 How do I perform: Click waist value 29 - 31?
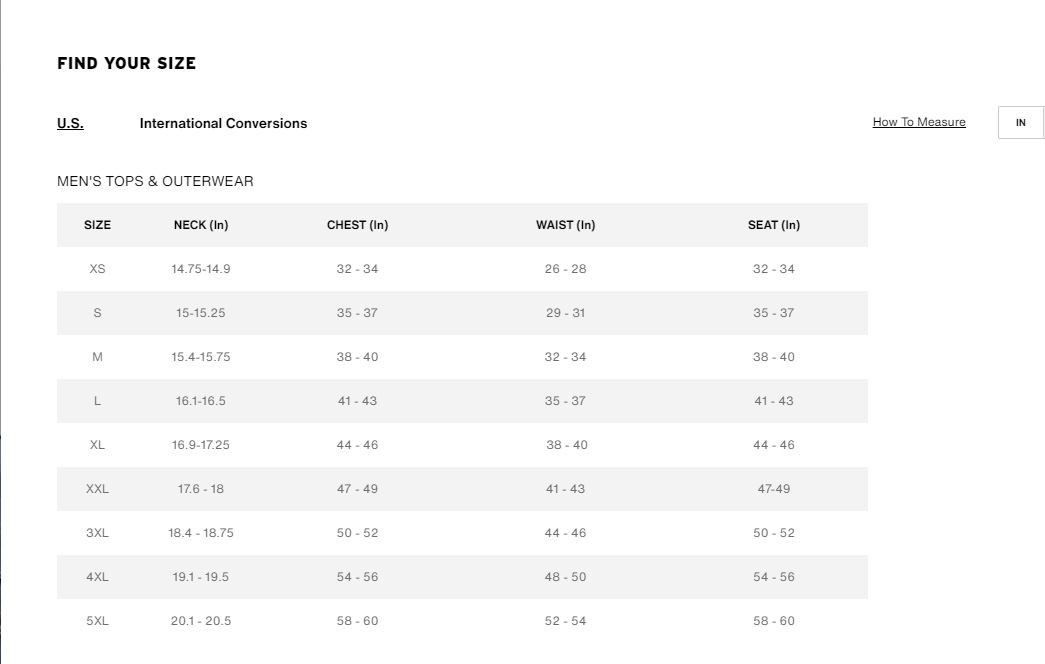pos(565,313)
